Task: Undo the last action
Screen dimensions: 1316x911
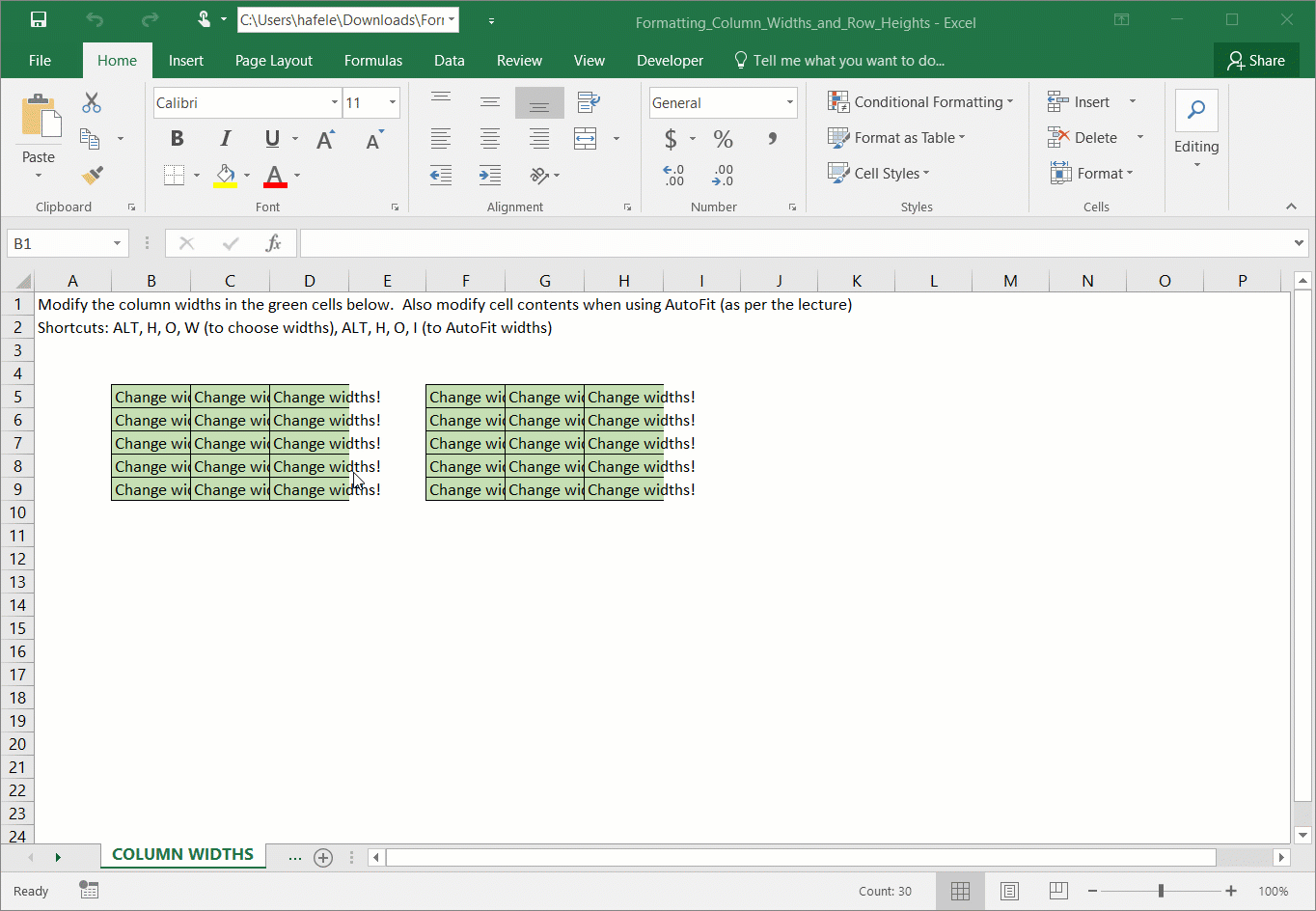Action: click(x=95, y=20)
